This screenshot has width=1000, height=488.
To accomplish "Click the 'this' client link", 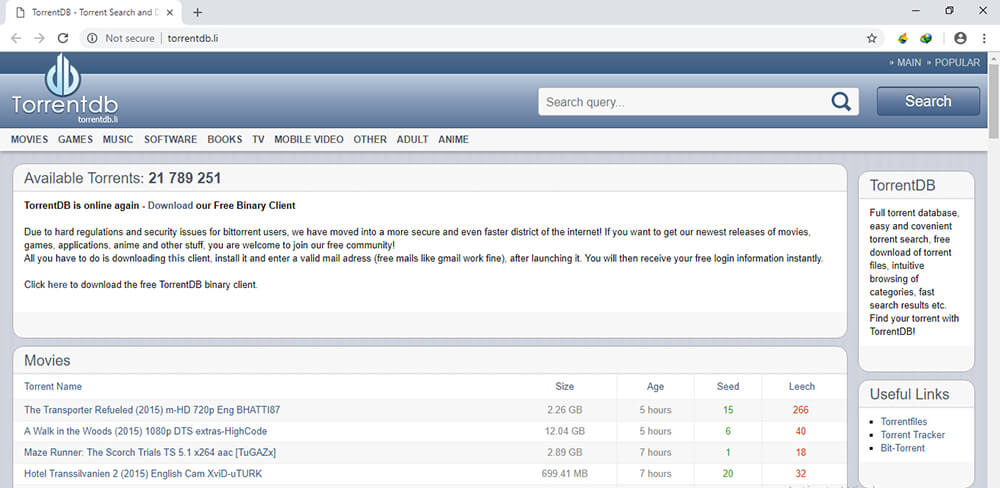I will pos(176,258).
